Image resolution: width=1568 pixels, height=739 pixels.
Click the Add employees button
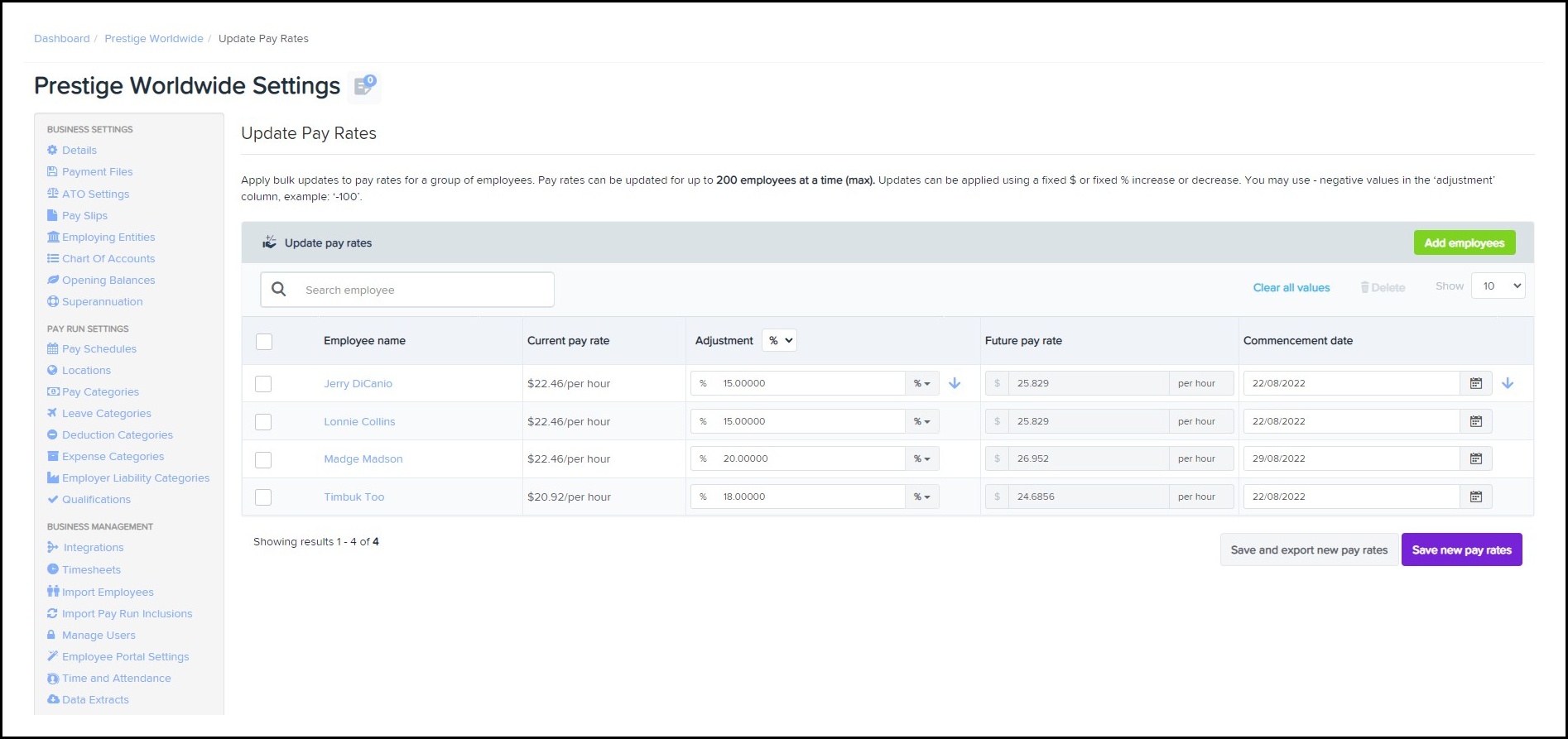1464,242
